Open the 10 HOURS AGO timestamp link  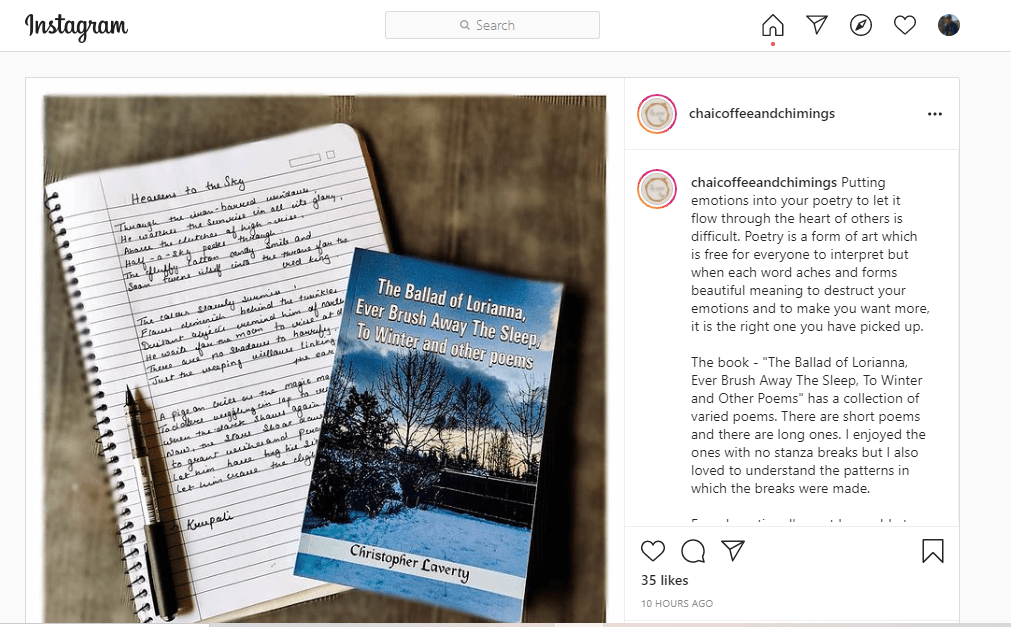click(x=676, y=604)
